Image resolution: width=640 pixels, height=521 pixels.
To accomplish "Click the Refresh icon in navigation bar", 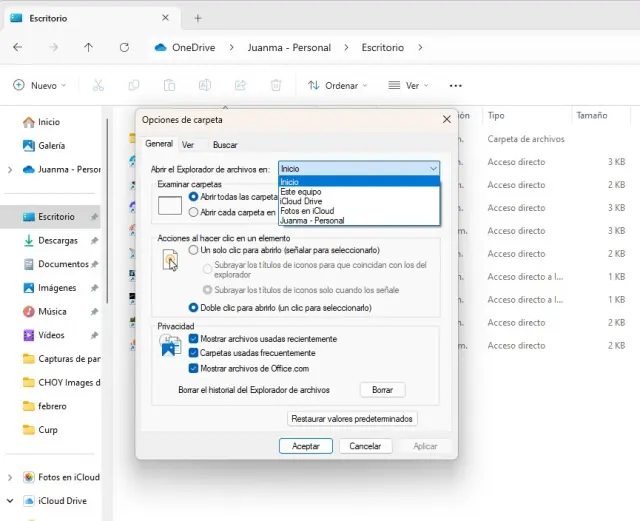I will click(x=124, y=47).
